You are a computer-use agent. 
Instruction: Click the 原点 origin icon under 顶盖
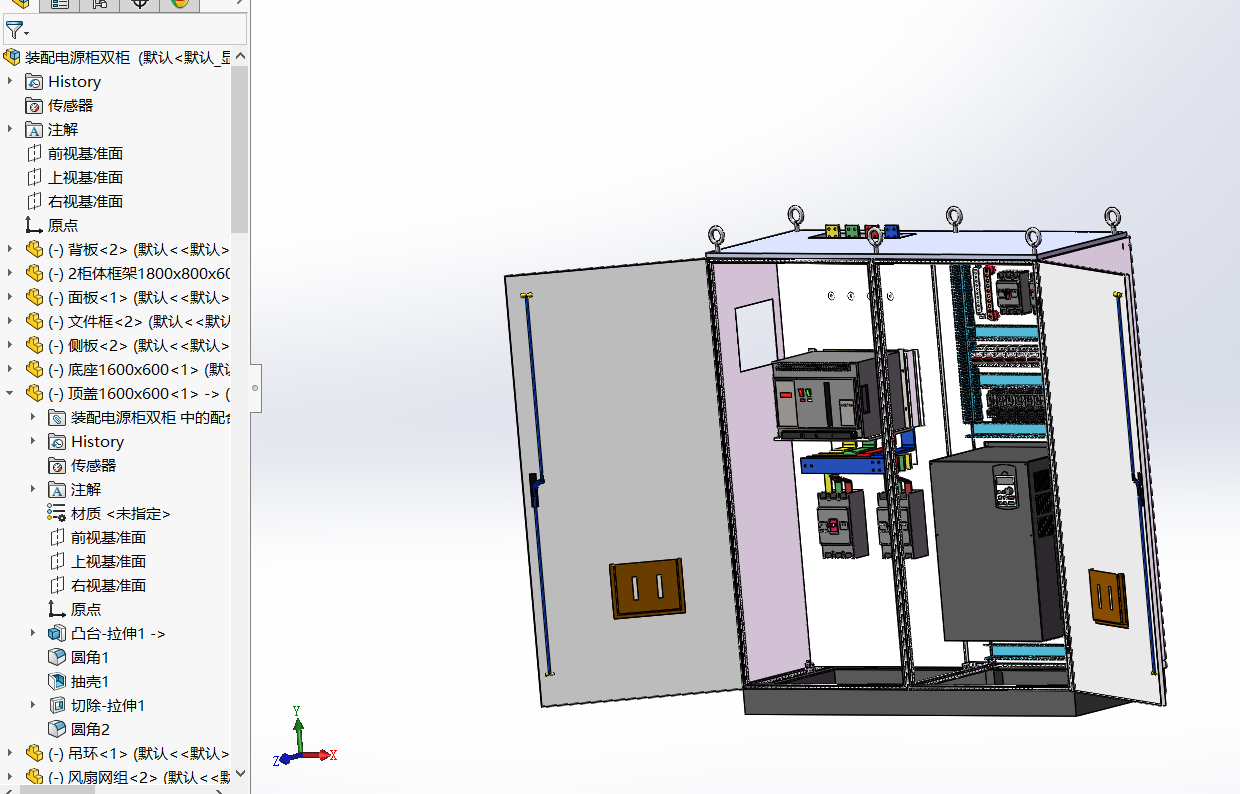tap(57, 609)
